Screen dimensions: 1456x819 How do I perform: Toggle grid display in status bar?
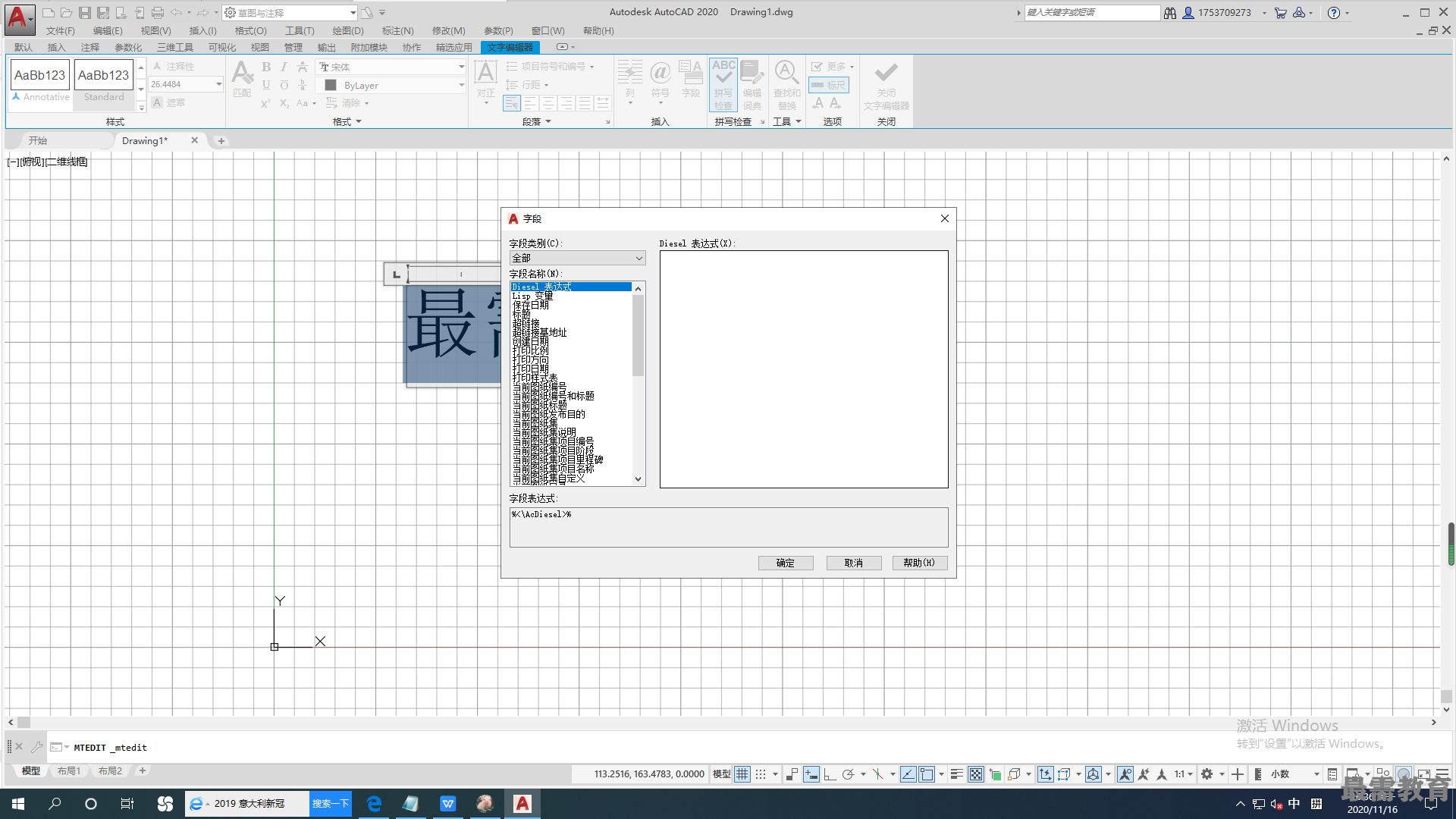[x=742, y=773]
